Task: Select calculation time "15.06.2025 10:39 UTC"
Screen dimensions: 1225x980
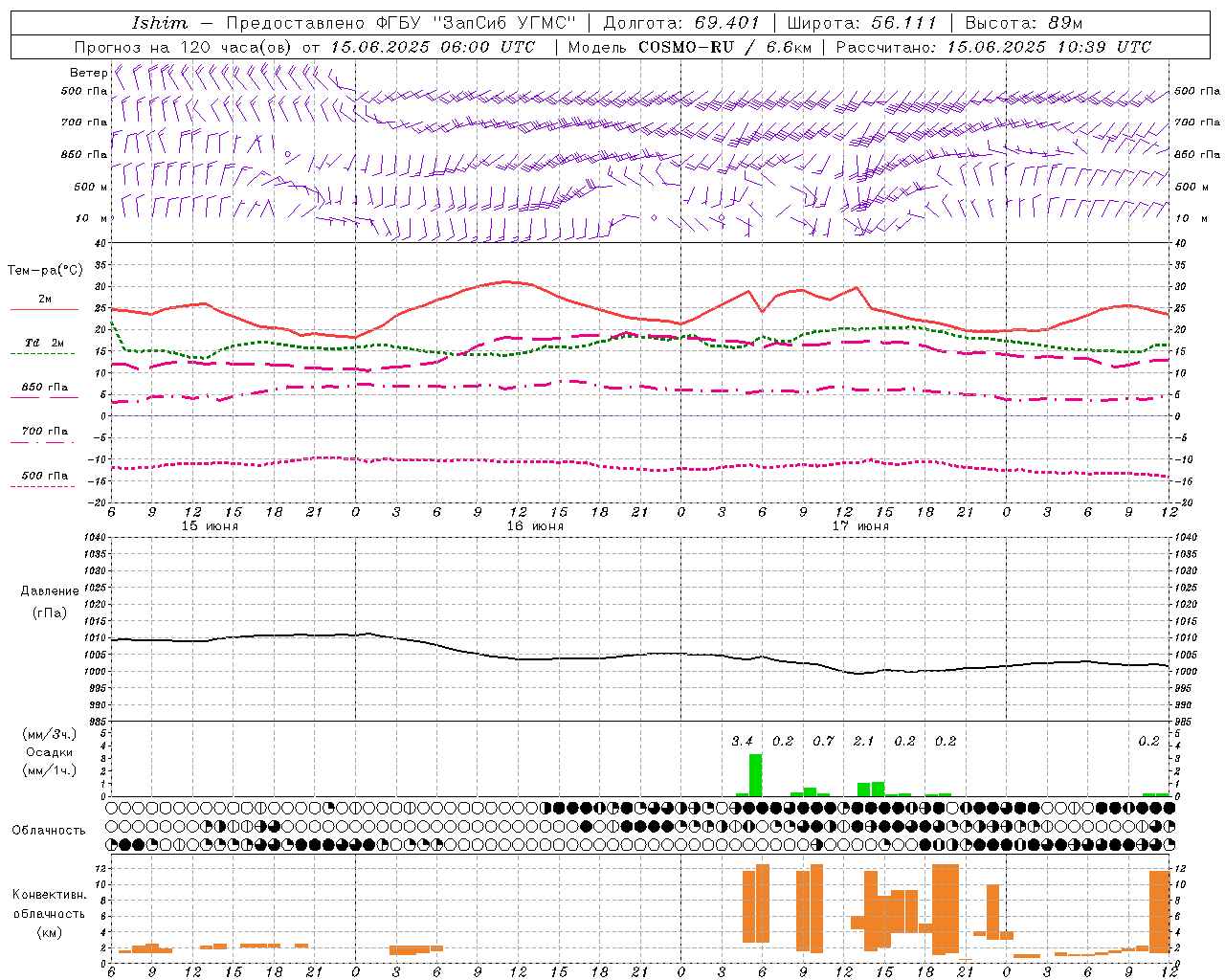Action: [1049, 47]
